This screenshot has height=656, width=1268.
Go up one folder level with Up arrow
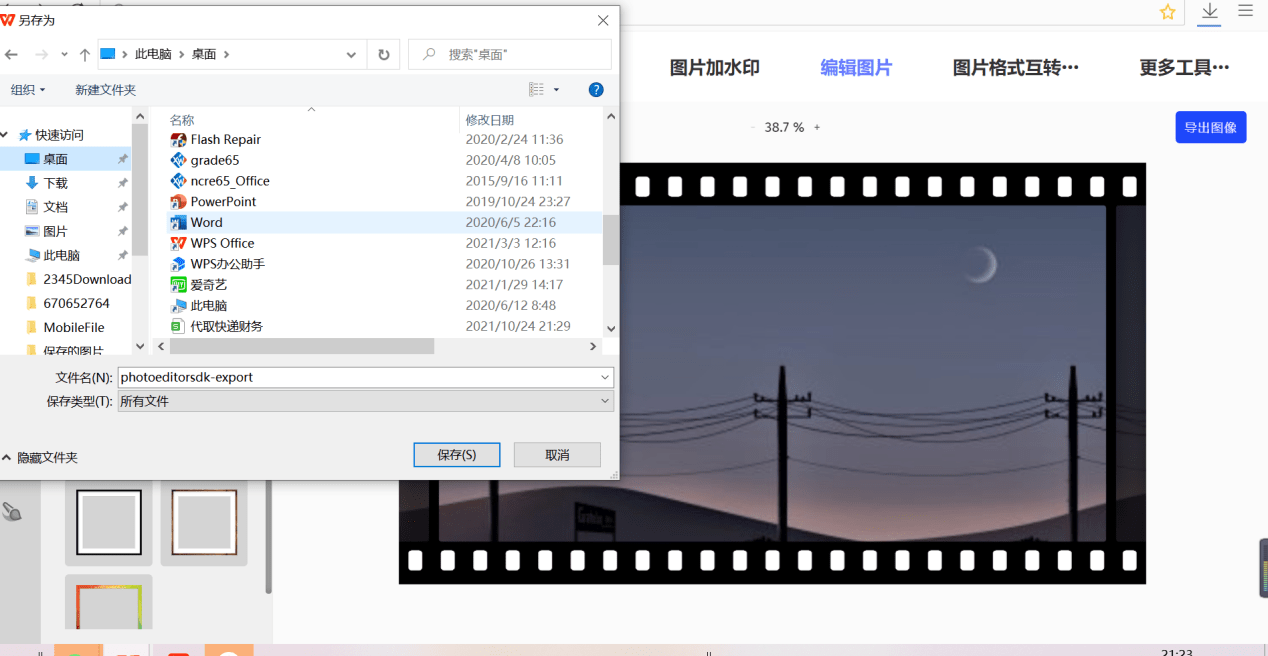point(85,54)
